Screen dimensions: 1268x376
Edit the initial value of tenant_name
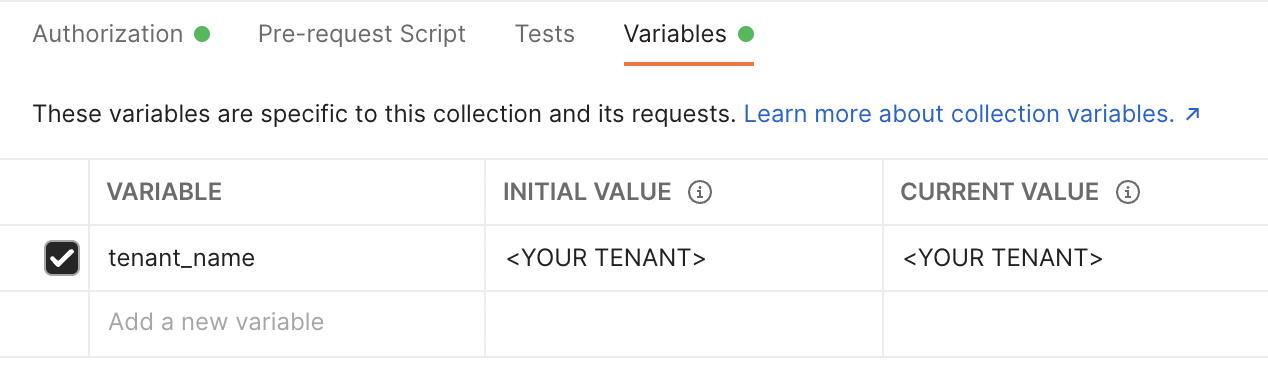[684, 258]
